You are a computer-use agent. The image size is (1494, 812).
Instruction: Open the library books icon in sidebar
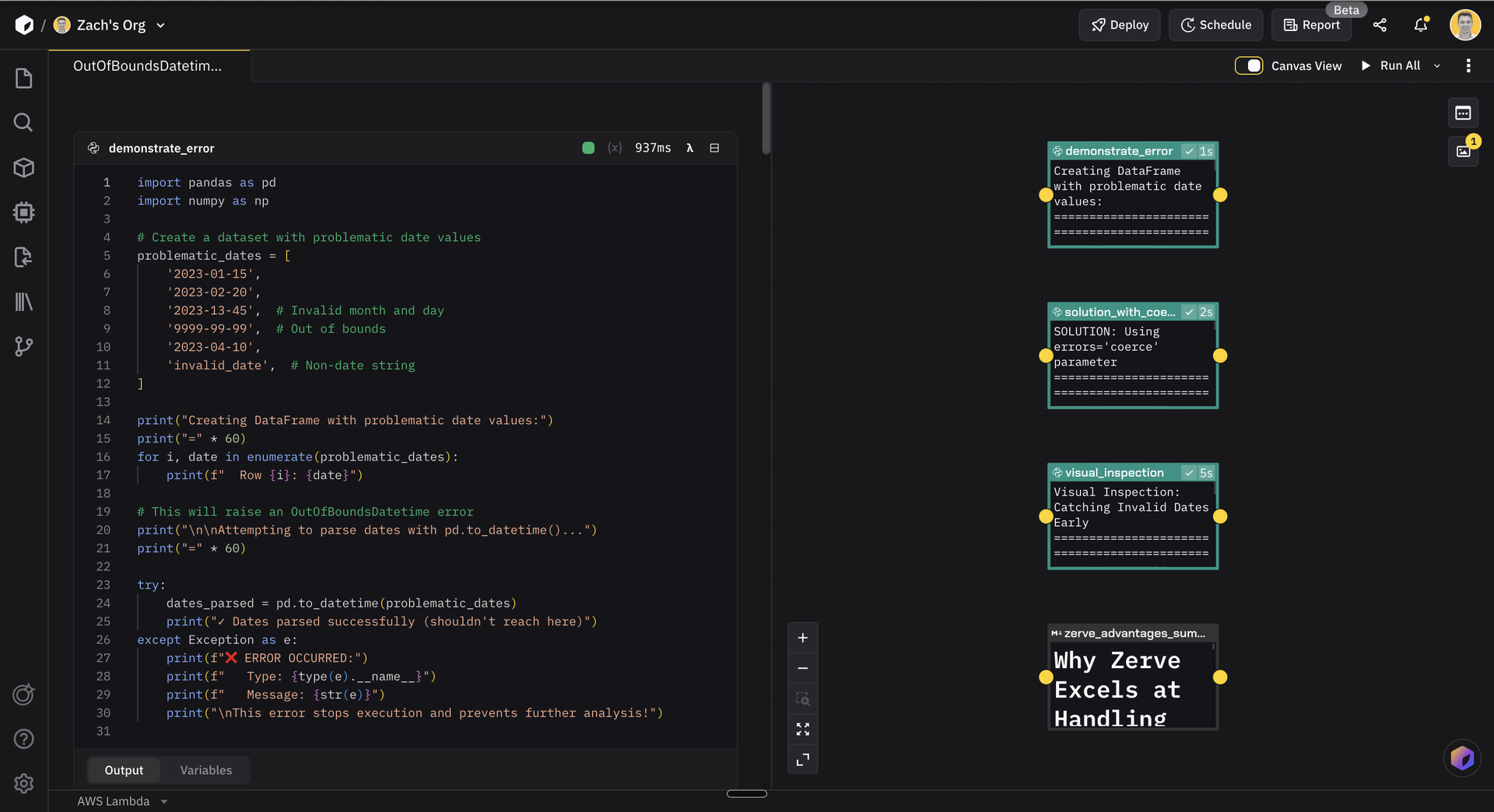pos(24,301)
